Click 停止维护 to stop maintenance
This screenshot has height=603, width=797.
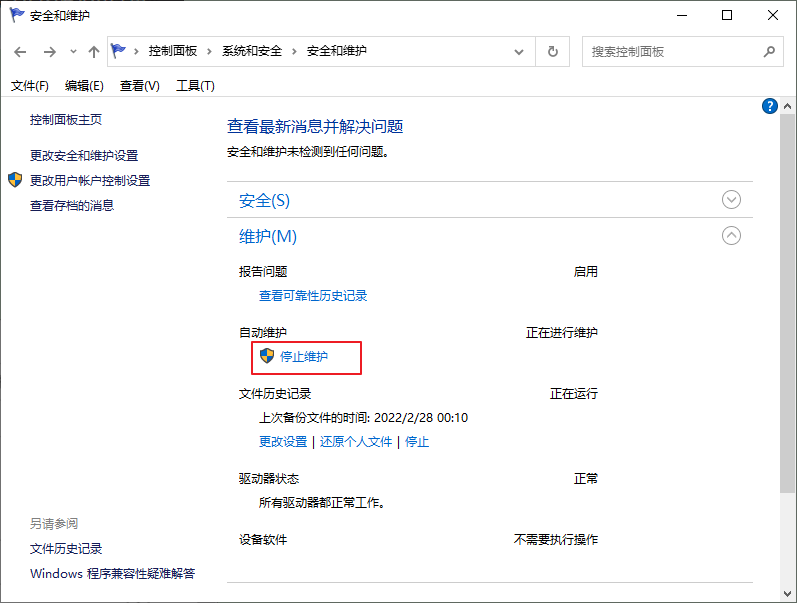304,356
